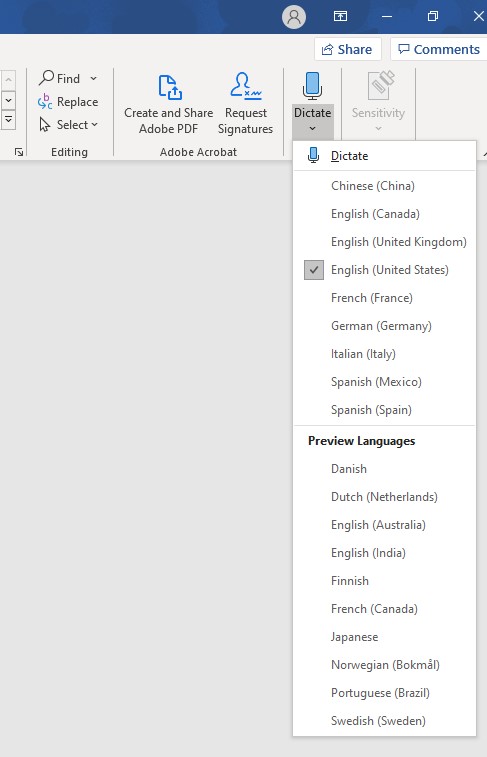The width and height of the screenshot is (487, 757).
Task: Pick German (Germany) language
Action: click(384, 326)
